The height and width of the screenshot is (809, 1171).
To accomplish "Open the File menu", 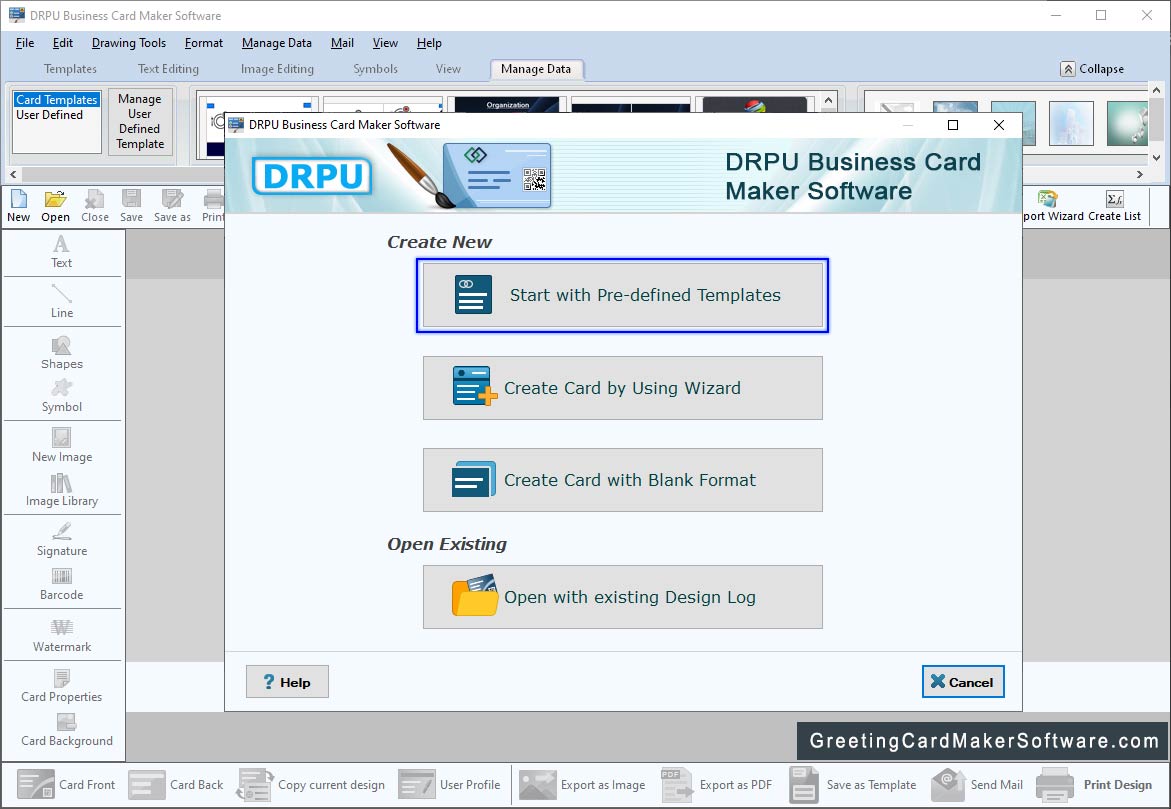I will pyautogui.click(x=25, y=43).
